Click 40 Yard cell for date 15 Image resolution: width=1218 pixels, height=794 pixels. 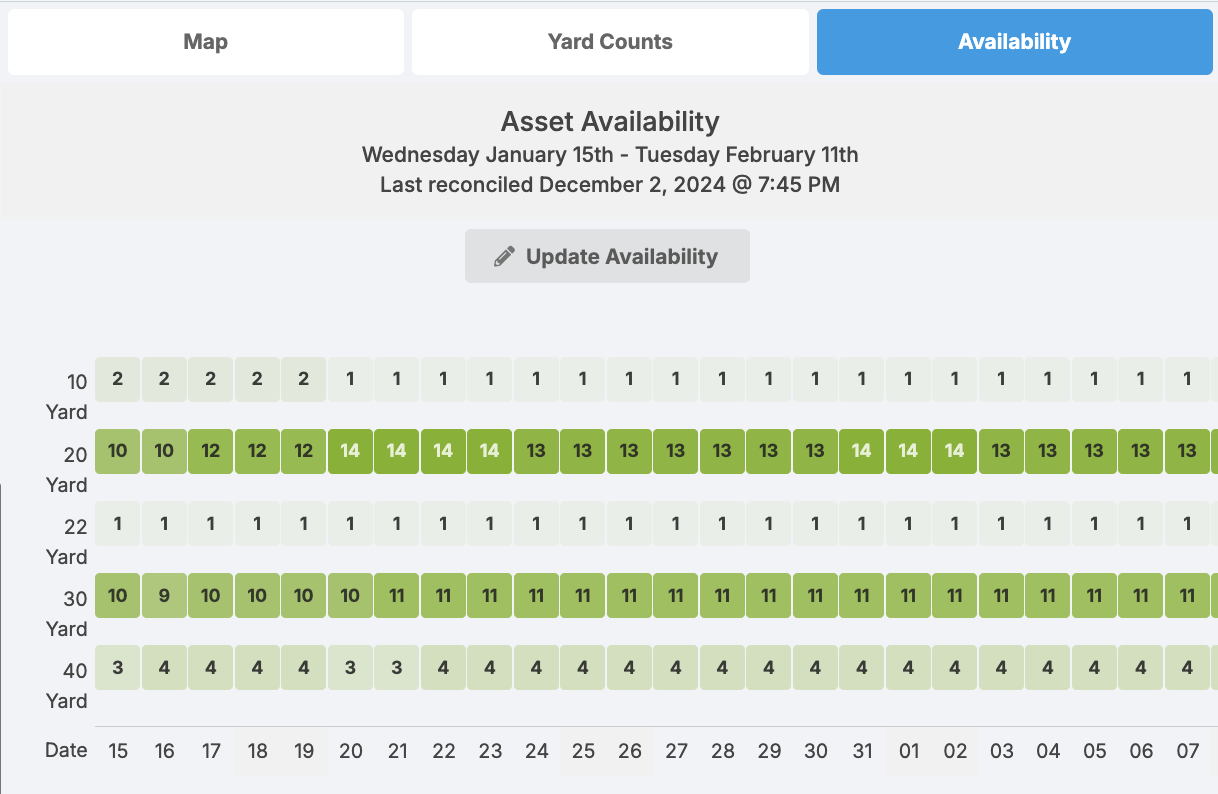tap(118, 667)
